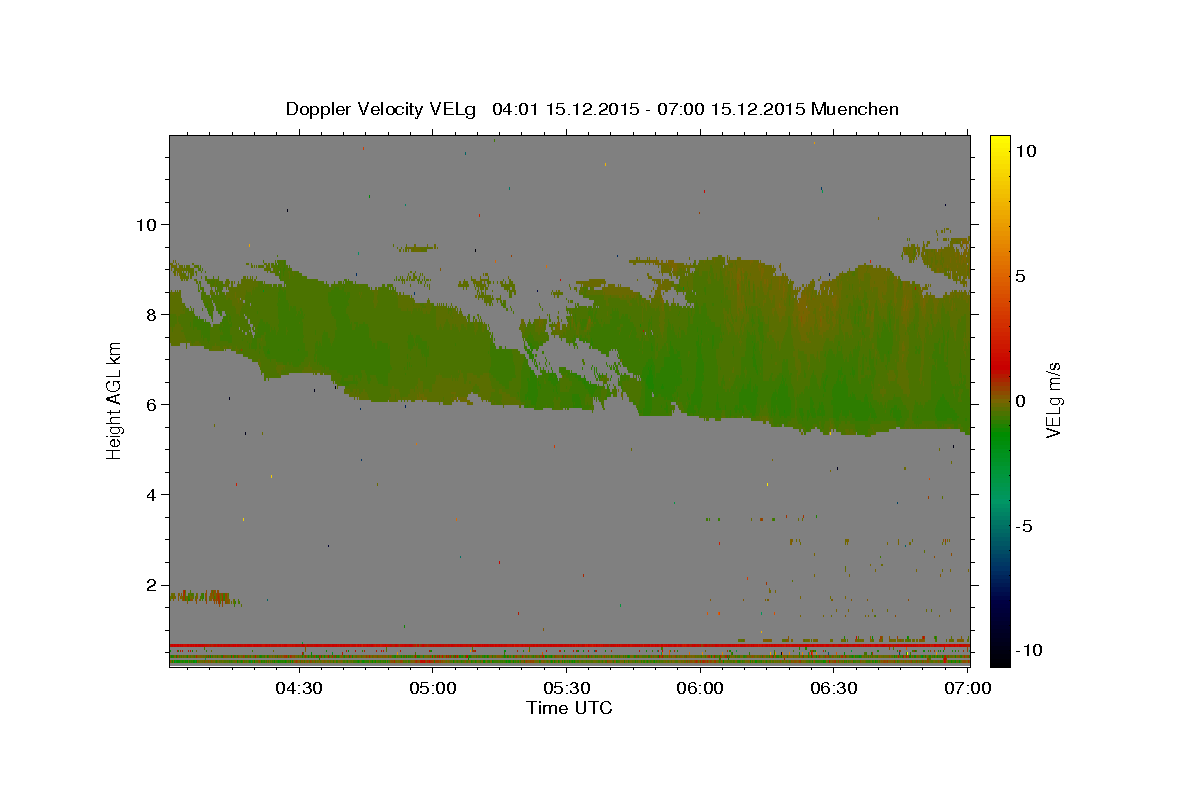Click the height axis label '10'

[x=146, y=224]
